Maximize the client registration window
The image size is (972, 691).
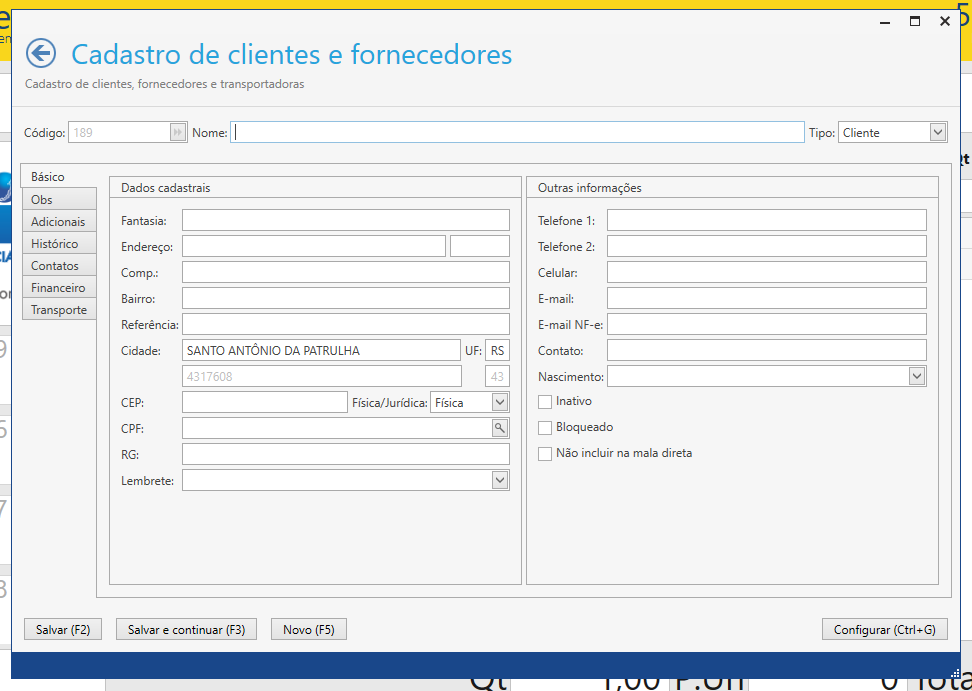coord(914,21)
